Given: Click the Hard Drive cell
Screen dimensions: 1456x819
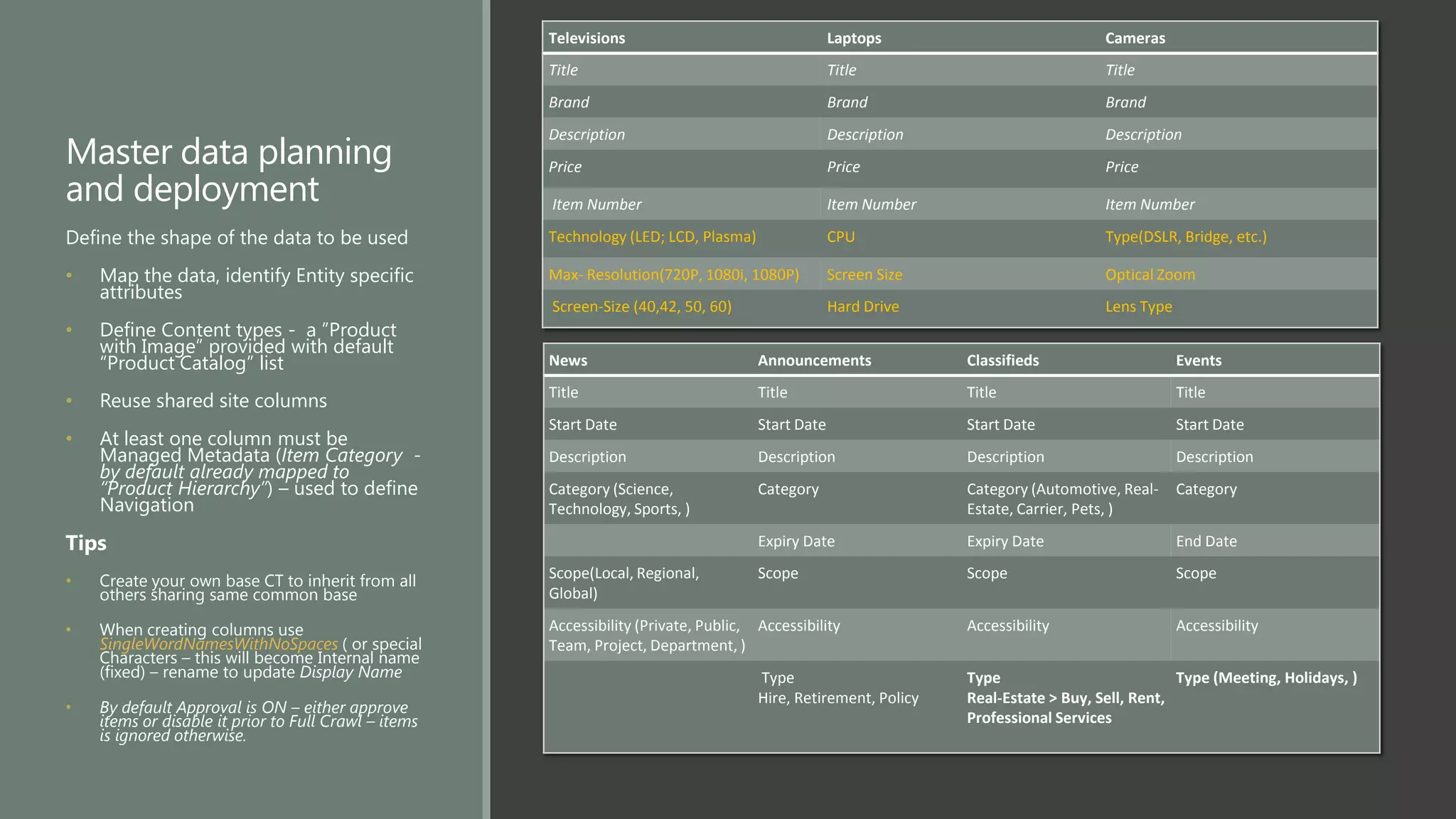Looking at the screenshot, I should (x=862, y=306).
